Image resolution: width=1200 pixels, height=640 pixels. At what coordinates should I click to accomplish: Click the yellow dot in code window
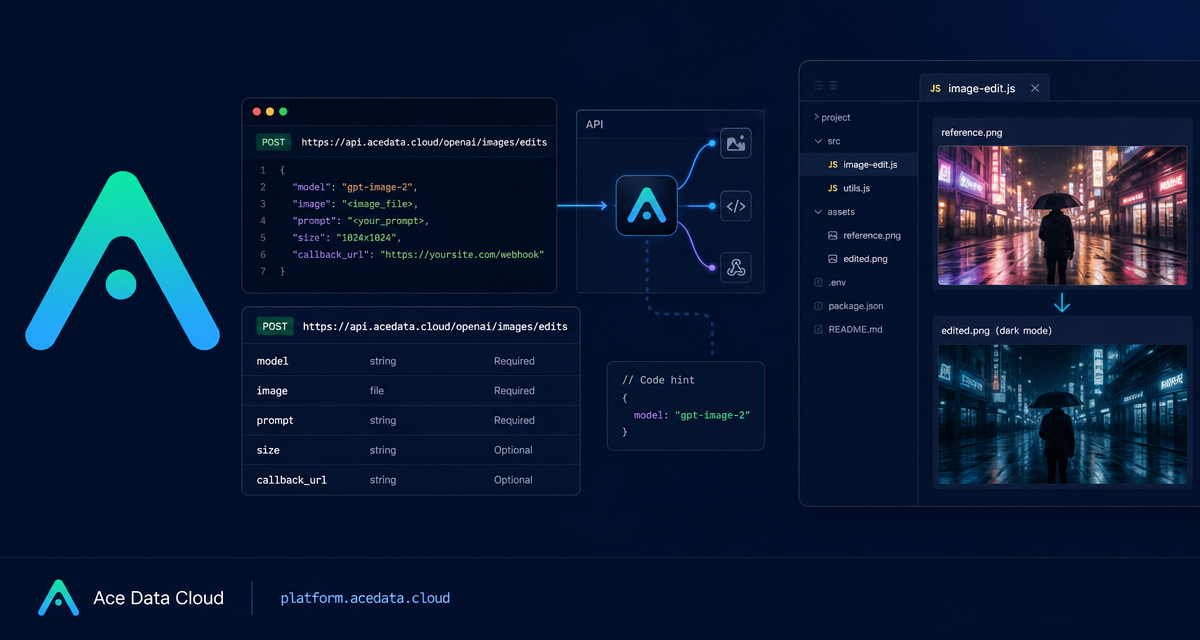pyautogui.click(x=270, y=112)
